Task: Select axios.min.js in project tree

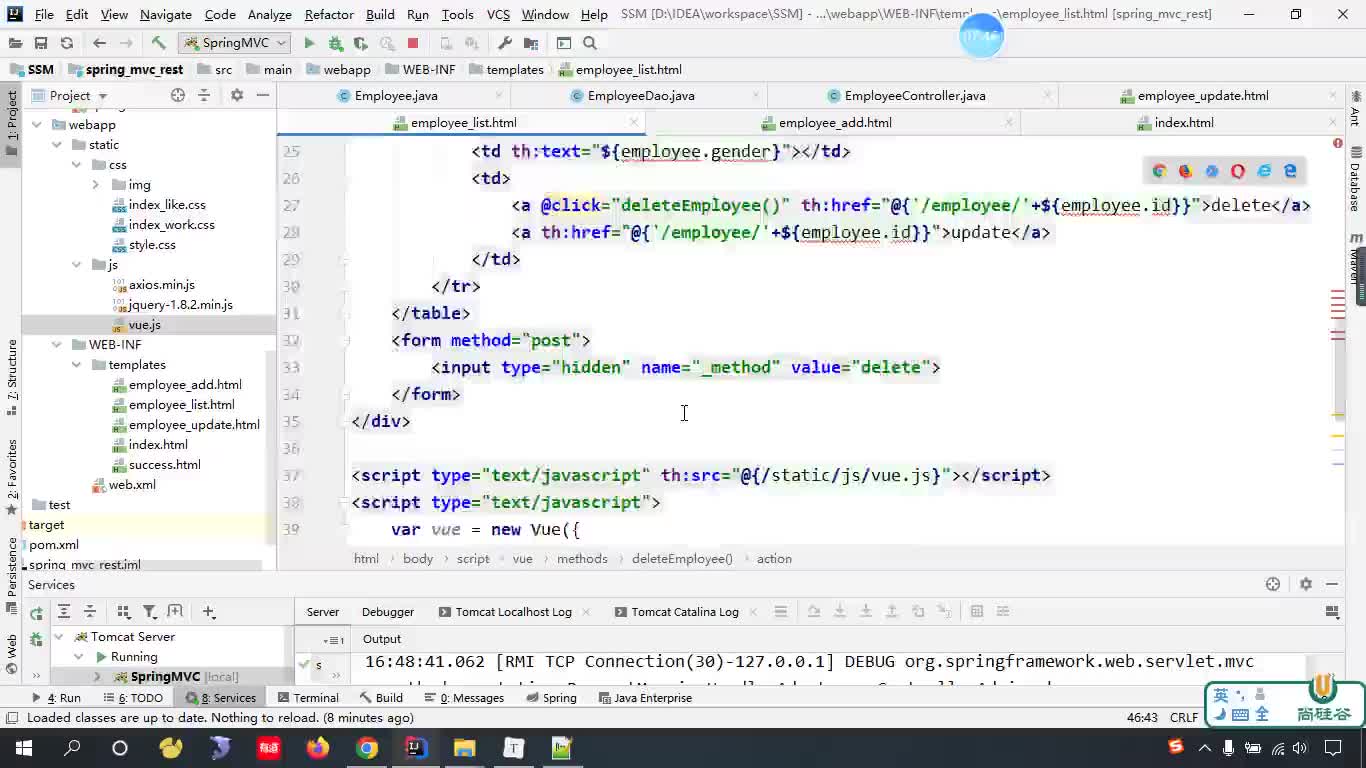Action: [162, 285]
